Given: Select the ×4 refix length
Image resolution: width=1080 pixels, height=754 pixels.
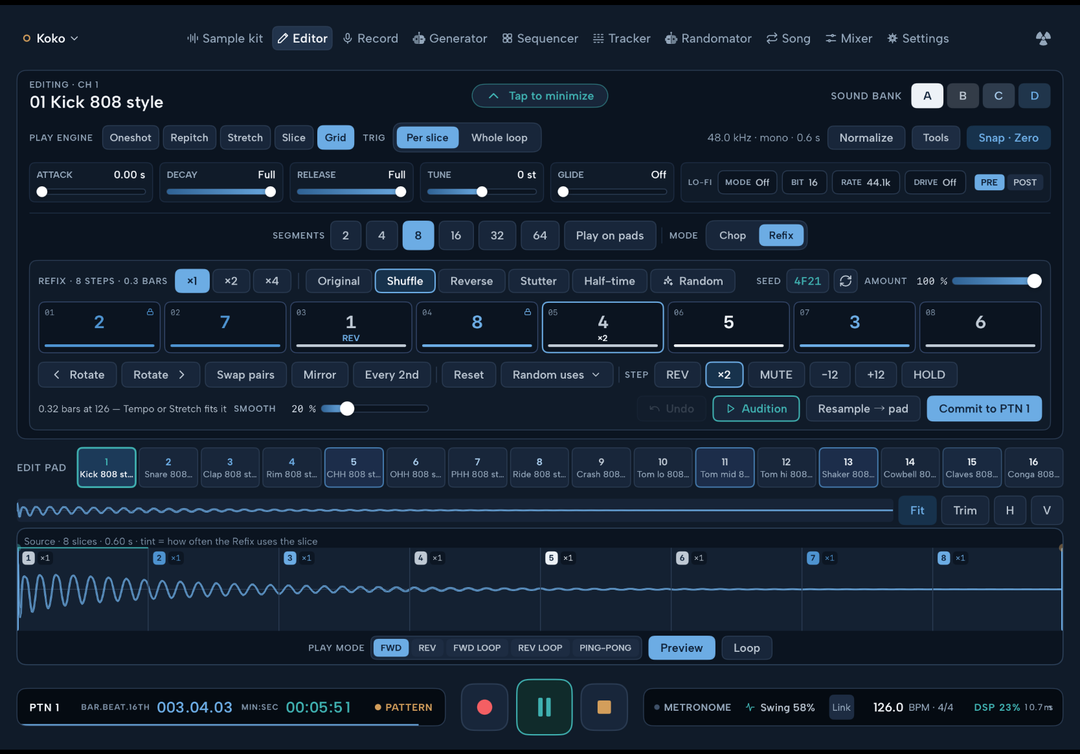Looking at the screenshot, I should (x=272, y=281).
